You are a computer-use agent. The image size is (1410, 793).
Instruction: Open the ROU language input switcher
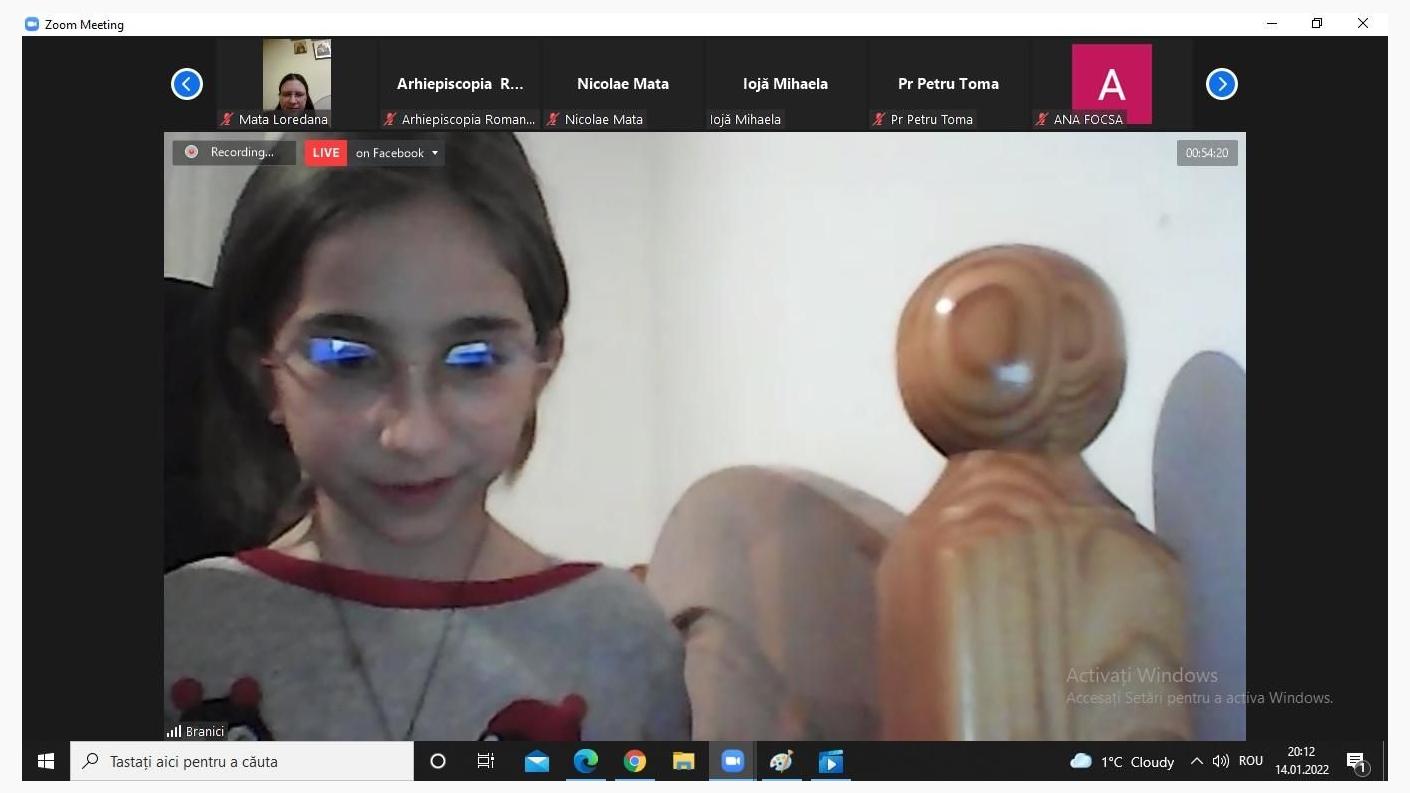[1250, 761]
